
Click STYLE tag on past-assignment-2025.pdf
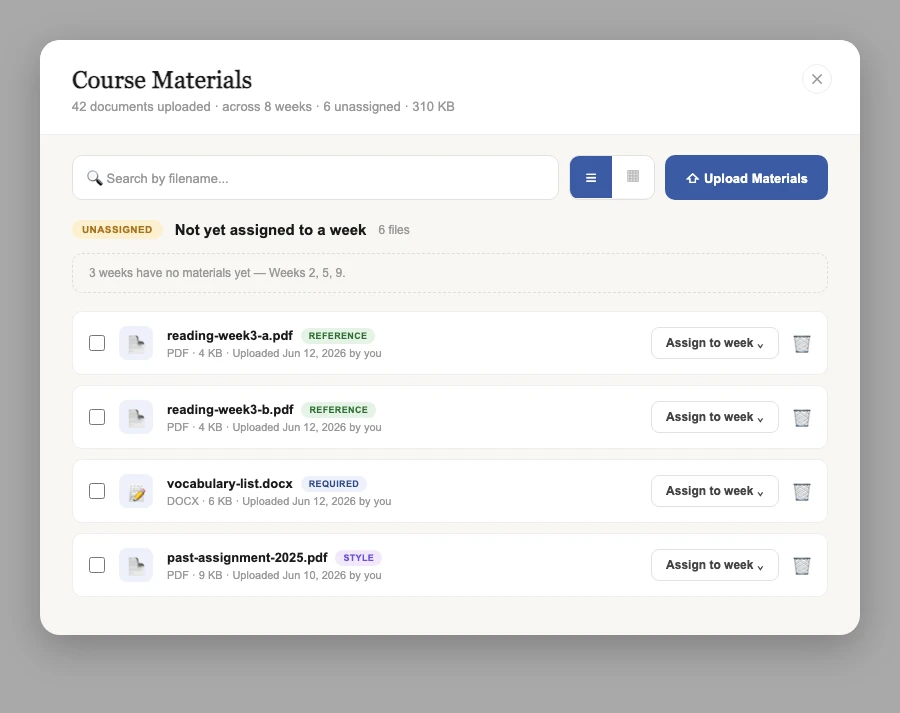point(358,558)
